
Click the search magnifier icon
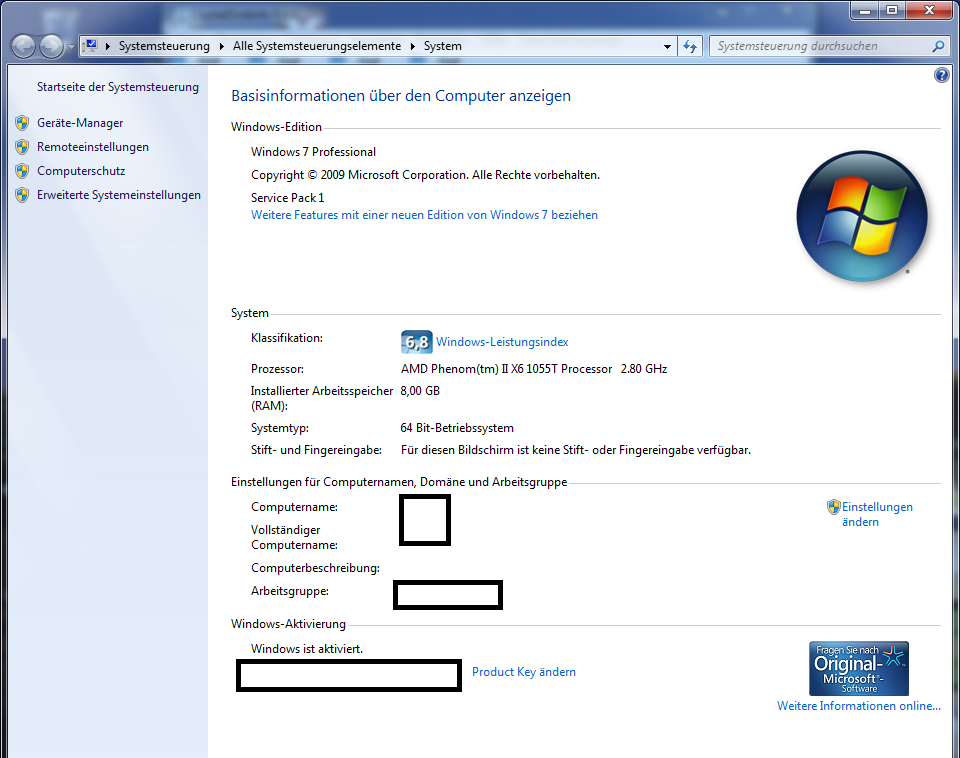pyautogui.click(x=938, y=46)
